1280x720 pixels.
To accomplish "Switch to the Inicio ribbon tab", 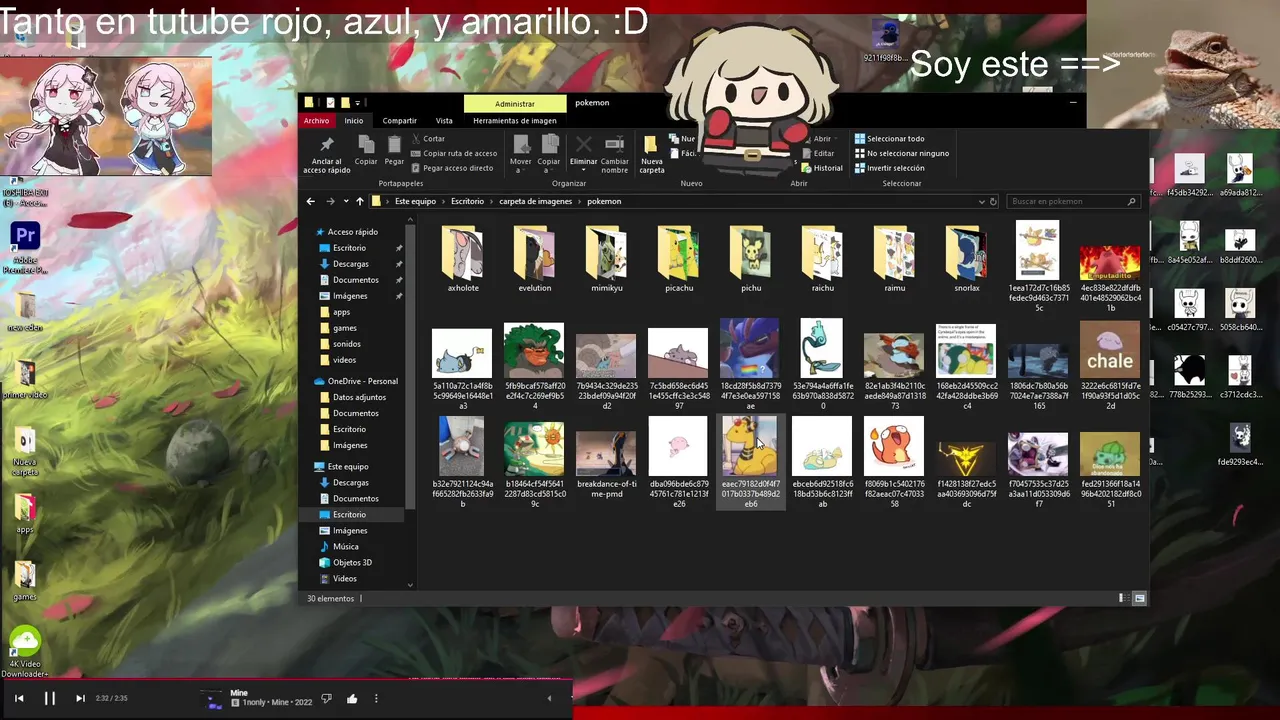I will [354, 121].
